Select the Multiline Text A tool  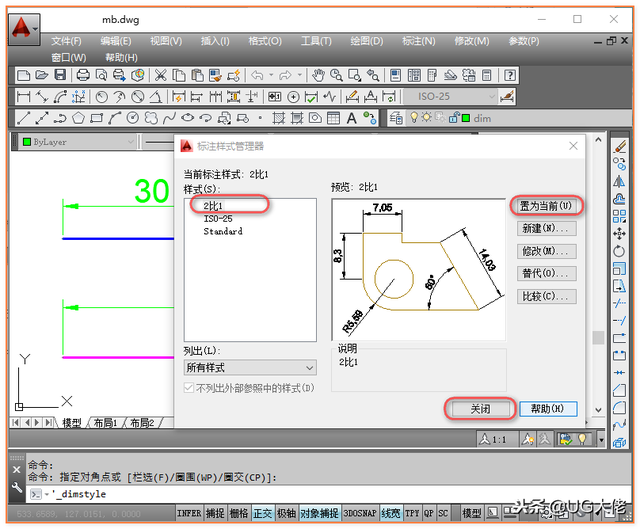(351, 118)
